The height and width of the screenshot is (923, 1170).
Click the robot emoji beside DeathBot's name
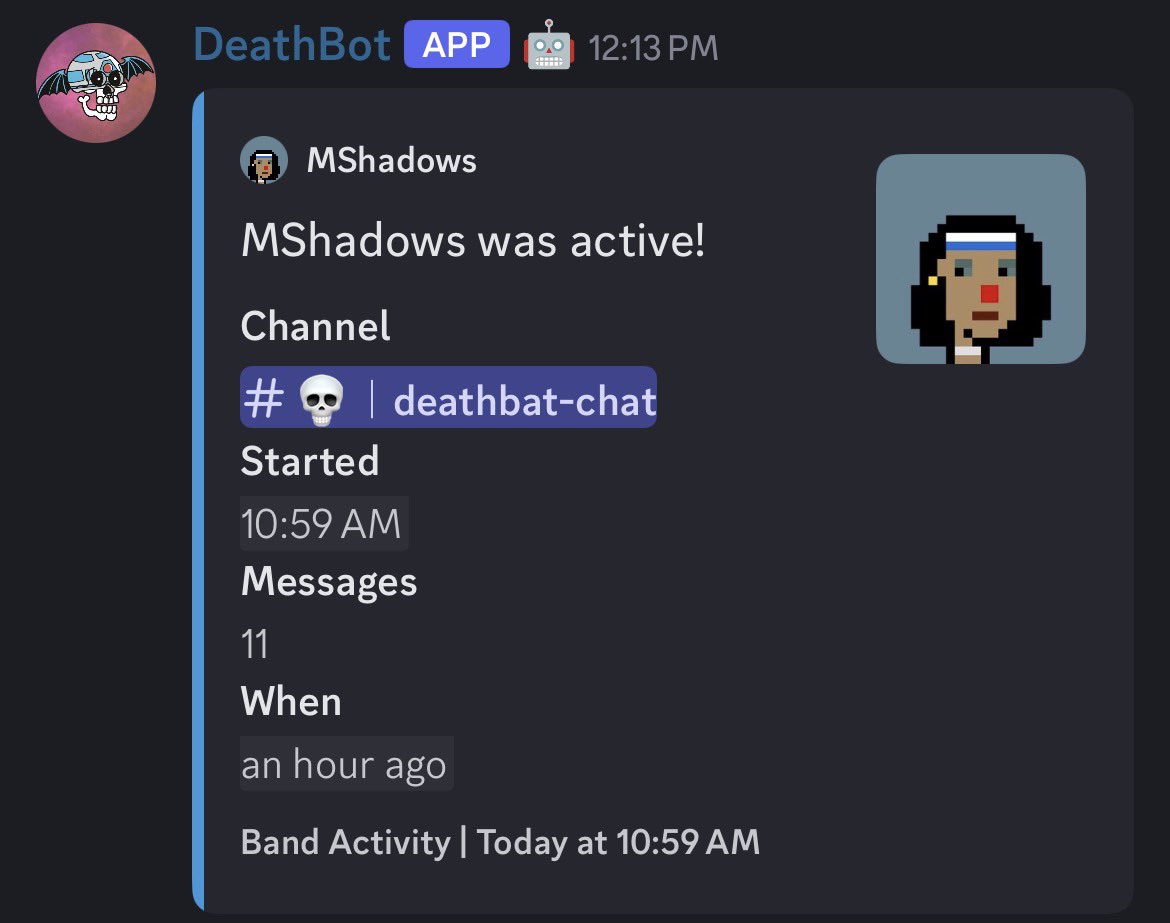548,45
